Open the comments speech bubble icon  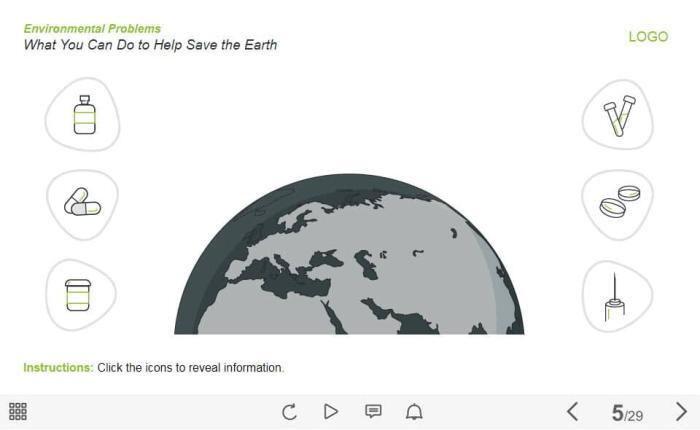pos(373,411)
